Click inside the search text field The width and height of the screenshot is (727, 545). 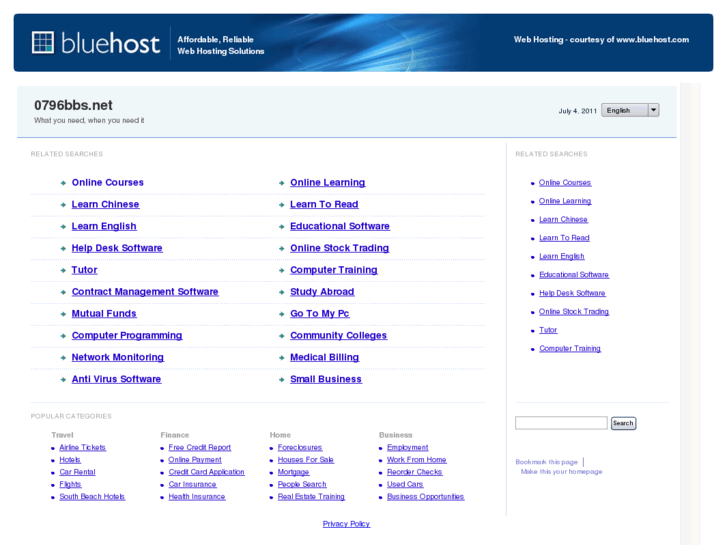[x=561, y=423]
